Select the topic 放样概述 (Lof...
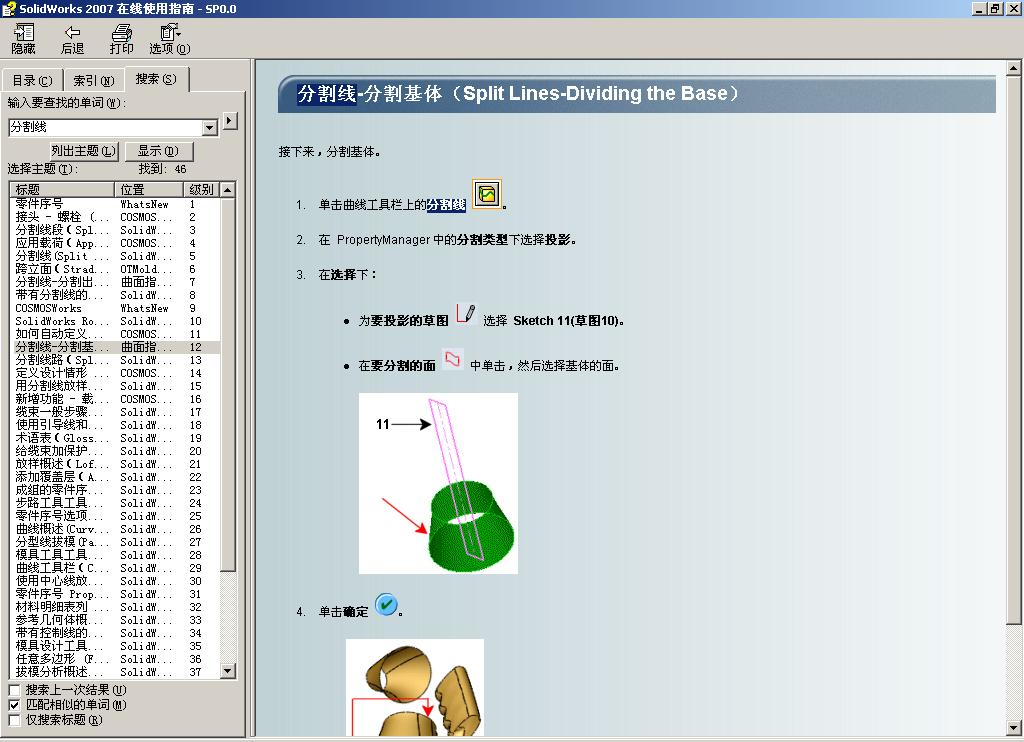The image size is (1024, 742). pyautogui.click(x=116, y=464)
